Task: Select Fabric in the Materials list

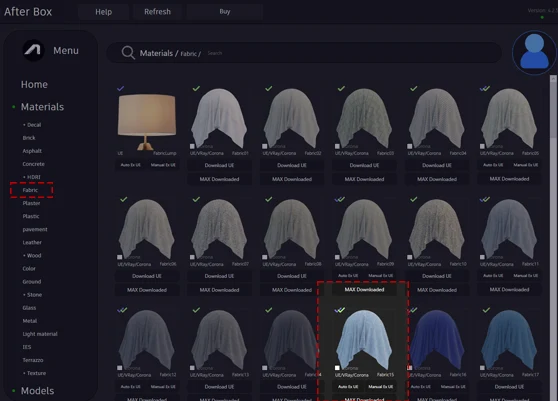Action: pyautogui.click(x=30, y=190)
